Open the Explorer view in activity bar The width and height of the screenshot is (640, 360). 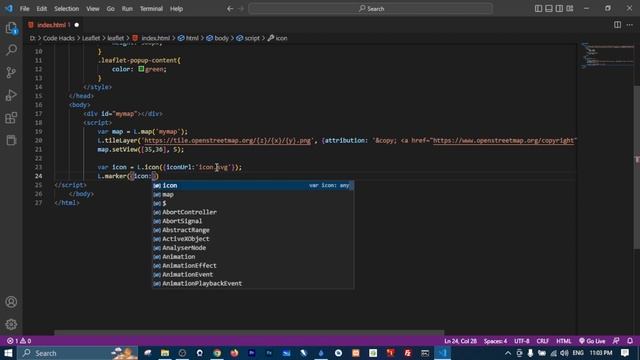point(11,28)
